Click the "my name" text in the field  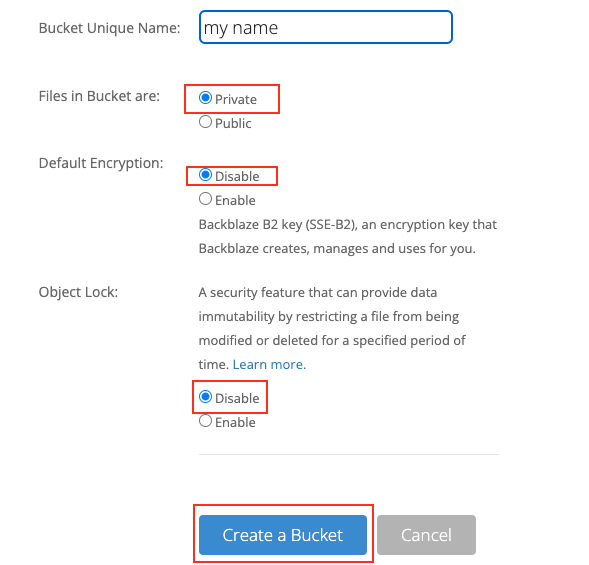click(241, 29)
